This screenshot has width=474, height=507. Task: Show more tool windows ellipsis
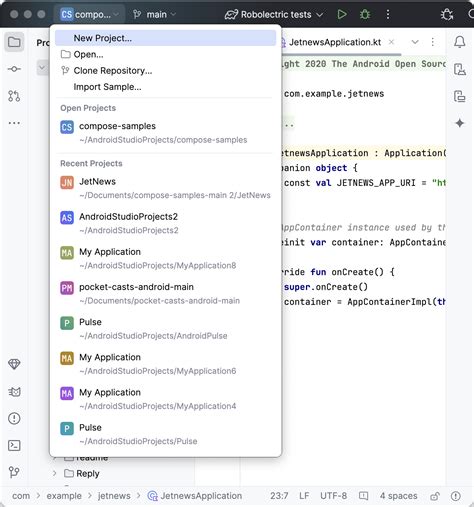pyautogui.click(x=14, y=123)
